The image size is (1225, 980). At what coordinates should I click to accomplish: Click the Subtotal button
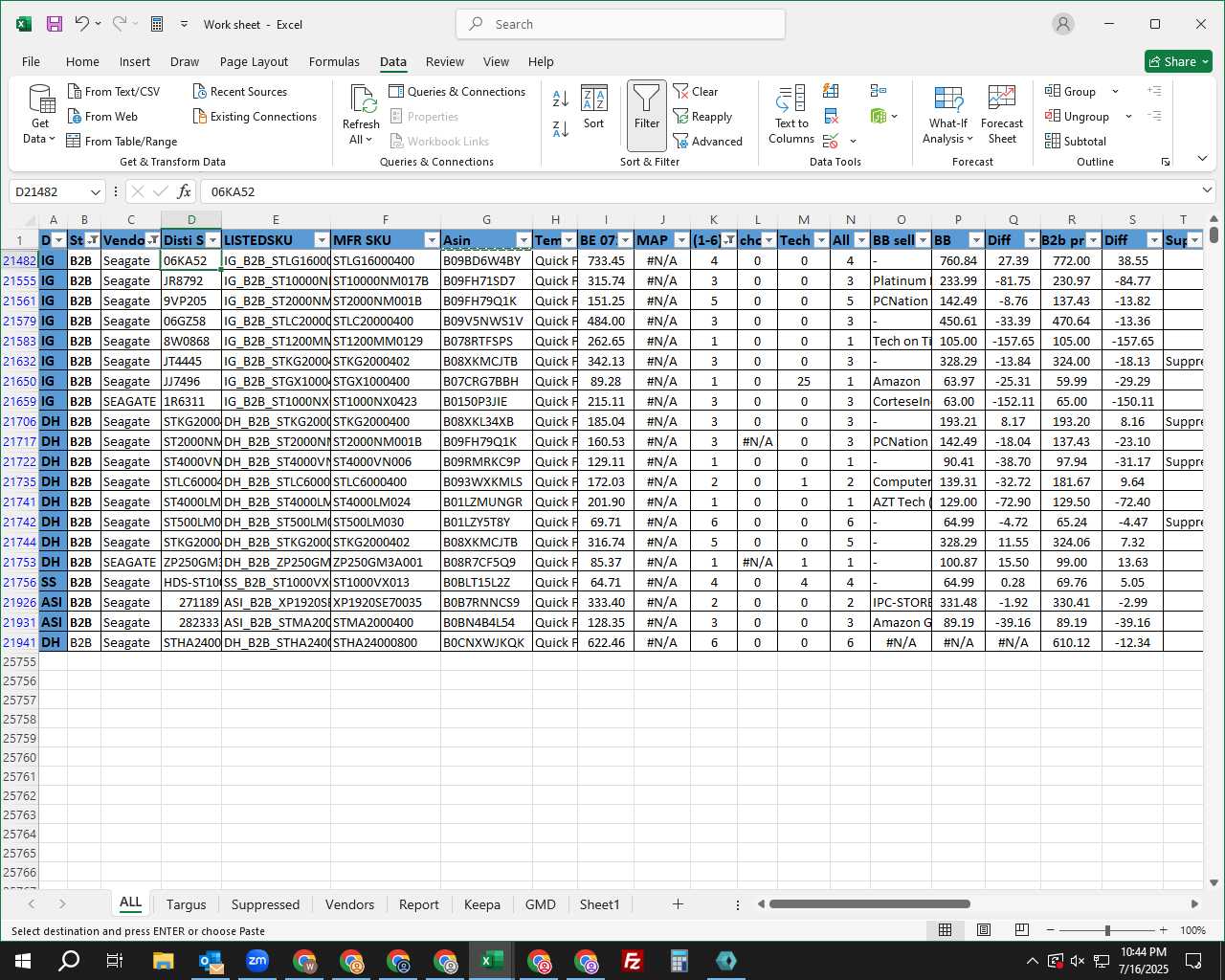(1076, 142)
